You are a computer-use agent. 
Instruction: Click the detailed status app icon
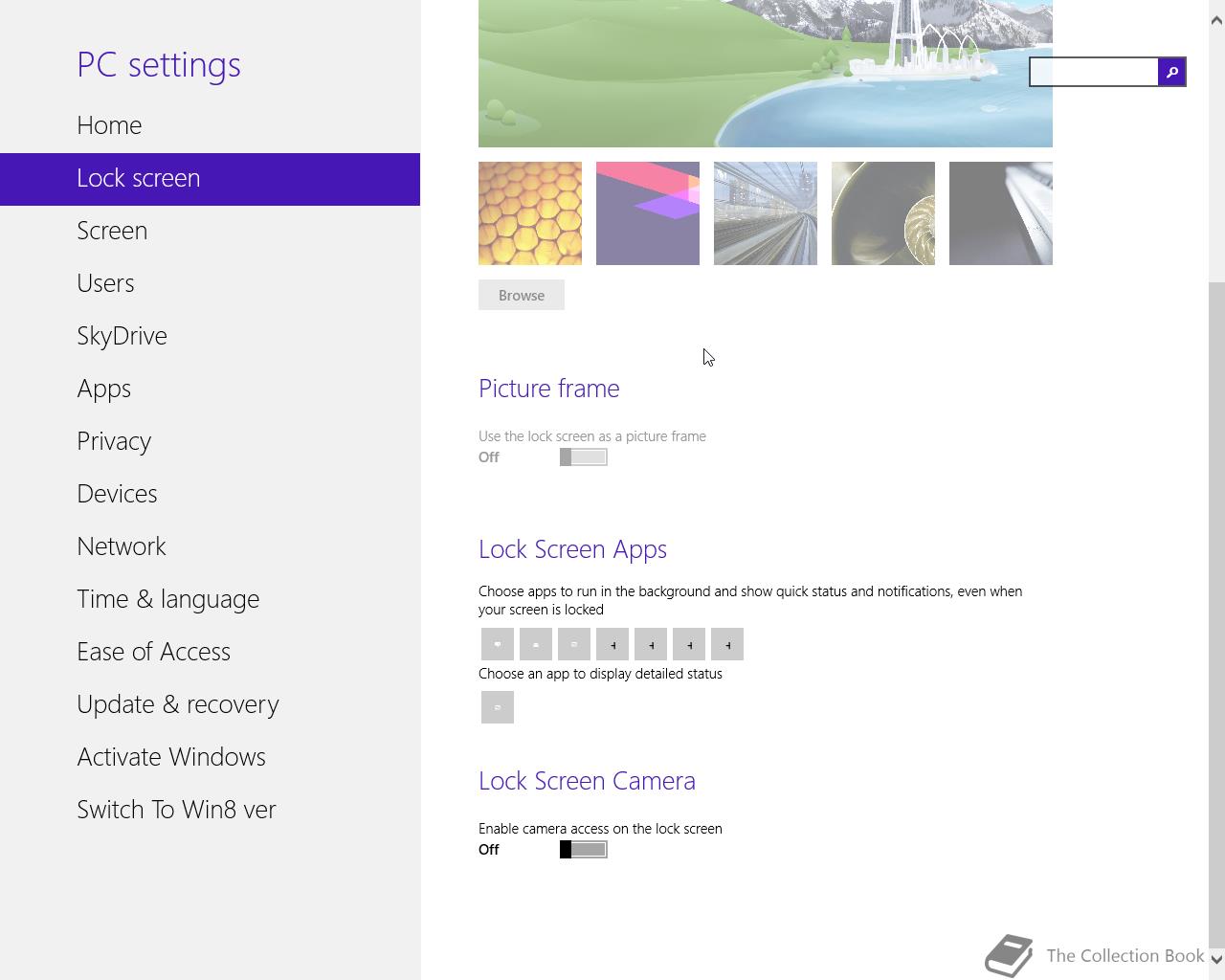click(498, 707)
